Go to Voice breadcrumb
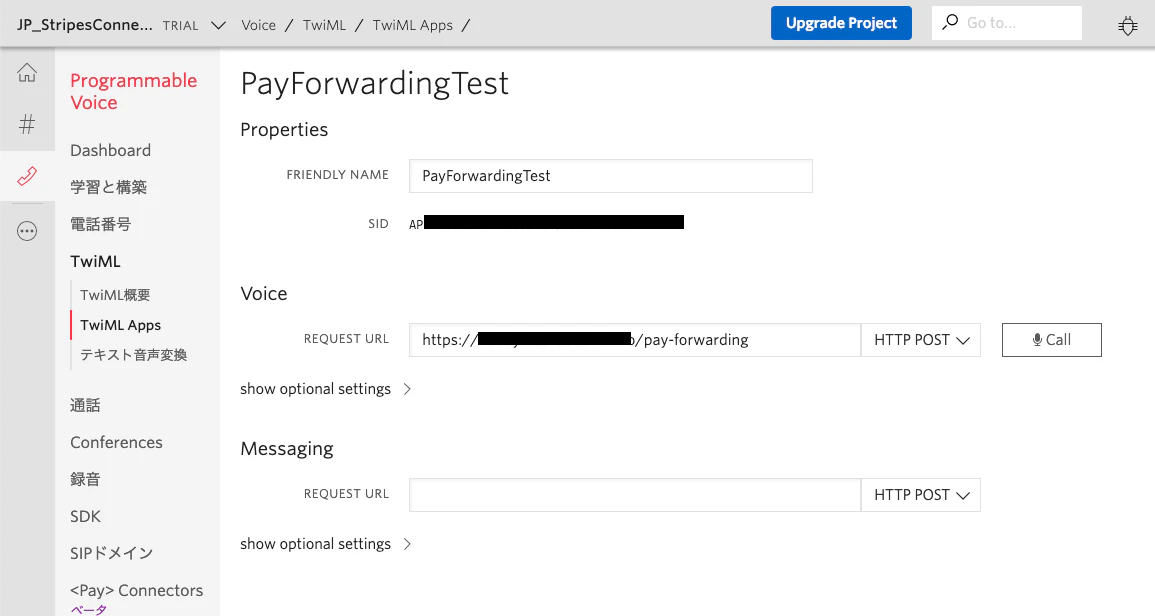The width and height of the screenshot is (1155, 616). tap(259, 25)
